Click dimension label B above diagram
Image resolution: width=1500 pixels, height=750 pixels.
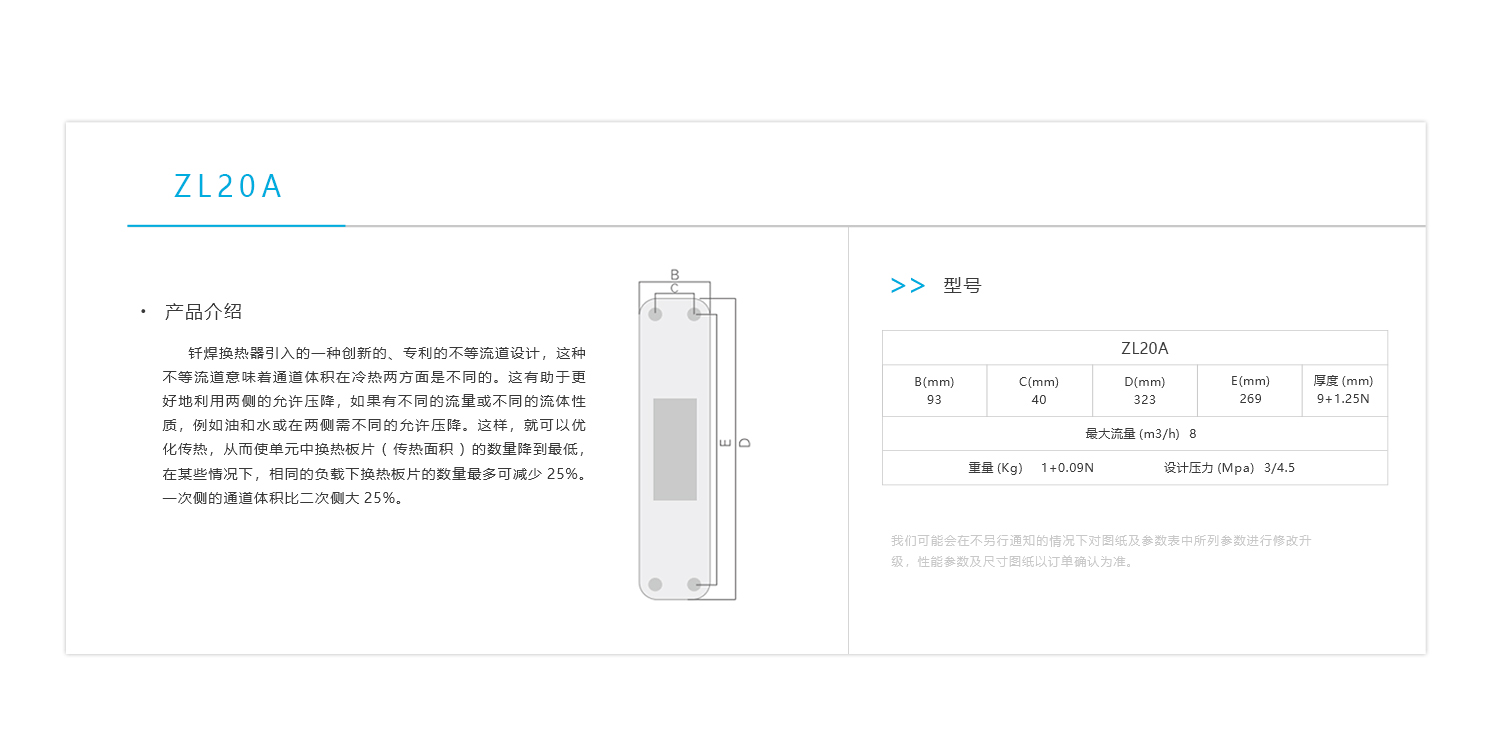674,274
